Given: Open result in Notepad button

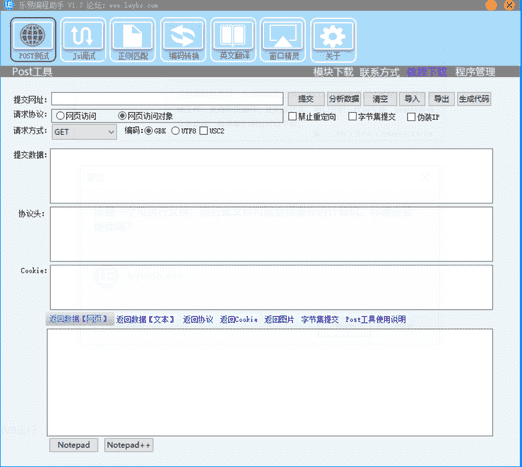Looking at the screenshot, I should click(x=74, y=445).
